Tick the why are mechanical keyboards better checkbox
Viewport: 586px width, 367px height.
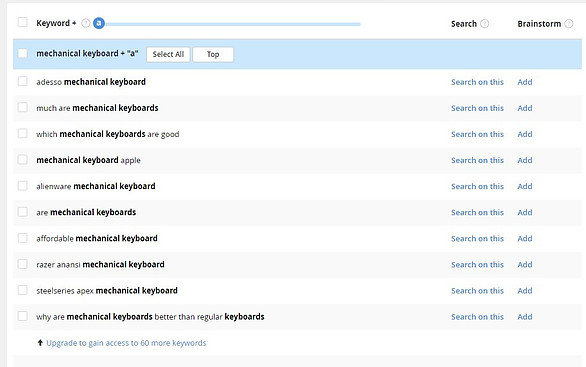[22, 316]
